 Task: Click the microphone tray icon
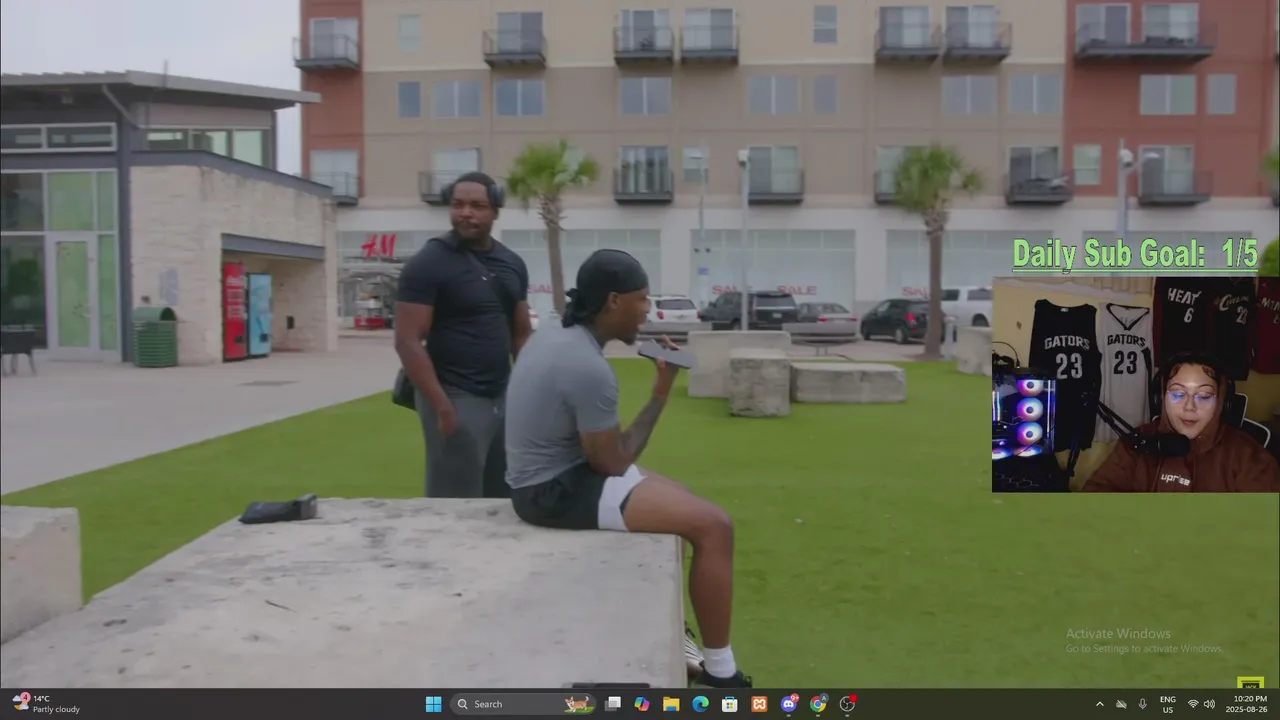[x=1142, y=704]
